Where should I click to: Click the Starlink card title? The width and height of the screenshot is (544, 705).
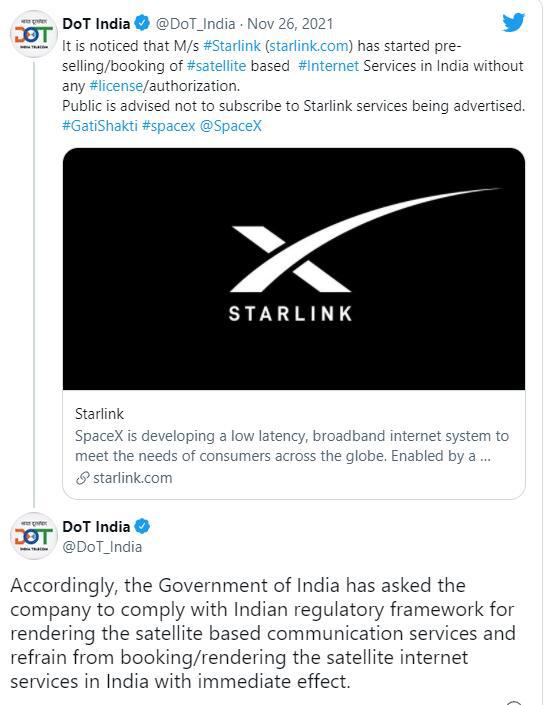click(99, 414)
